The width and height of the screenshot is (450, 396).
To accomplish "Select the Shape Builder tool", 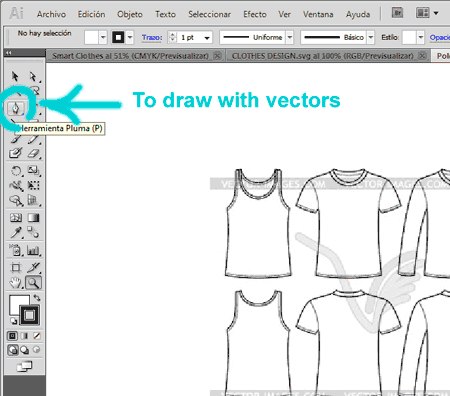I will [x=15, y=200].
